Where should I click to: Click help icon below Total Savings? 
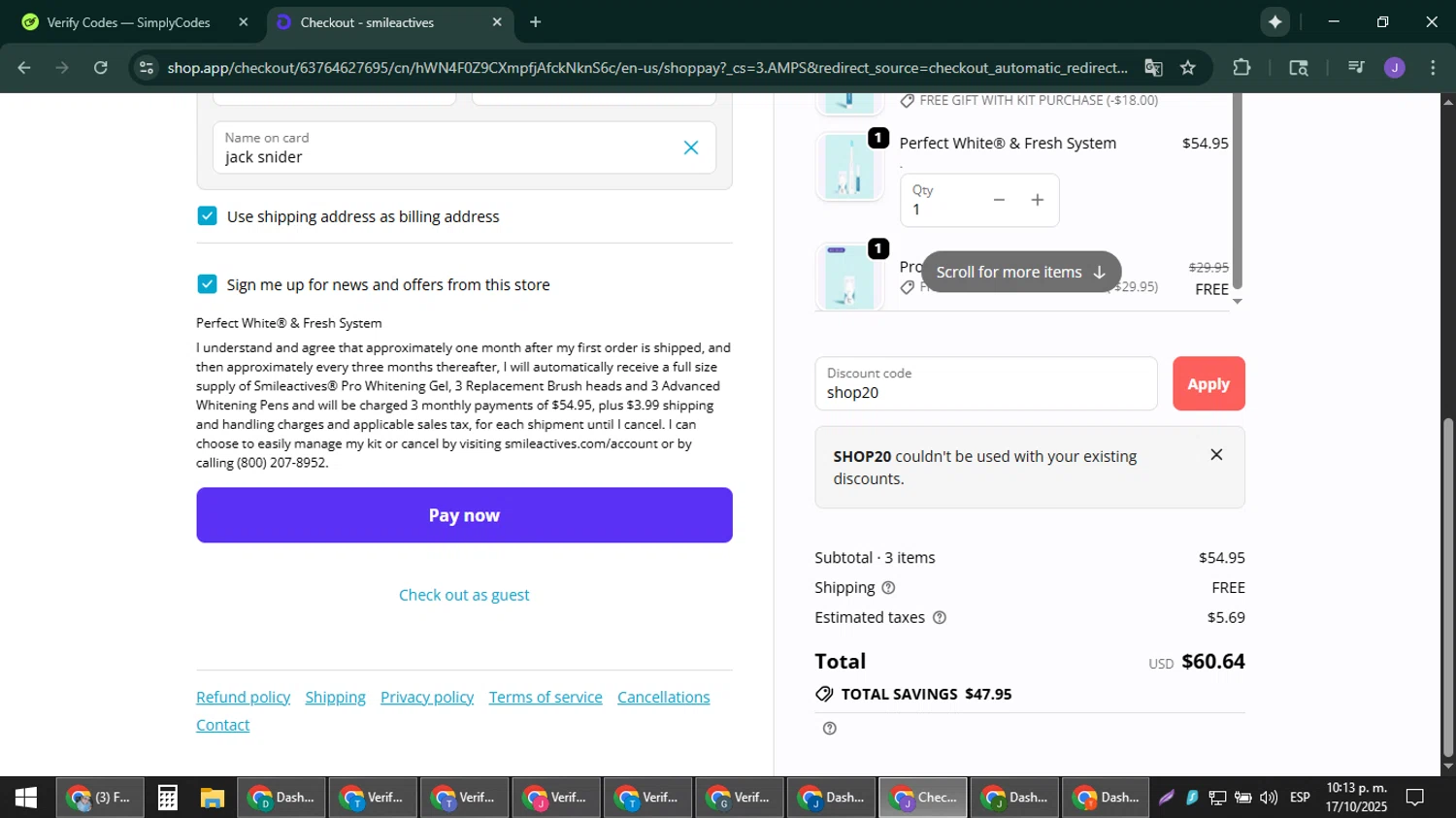(x=829, y=728)
